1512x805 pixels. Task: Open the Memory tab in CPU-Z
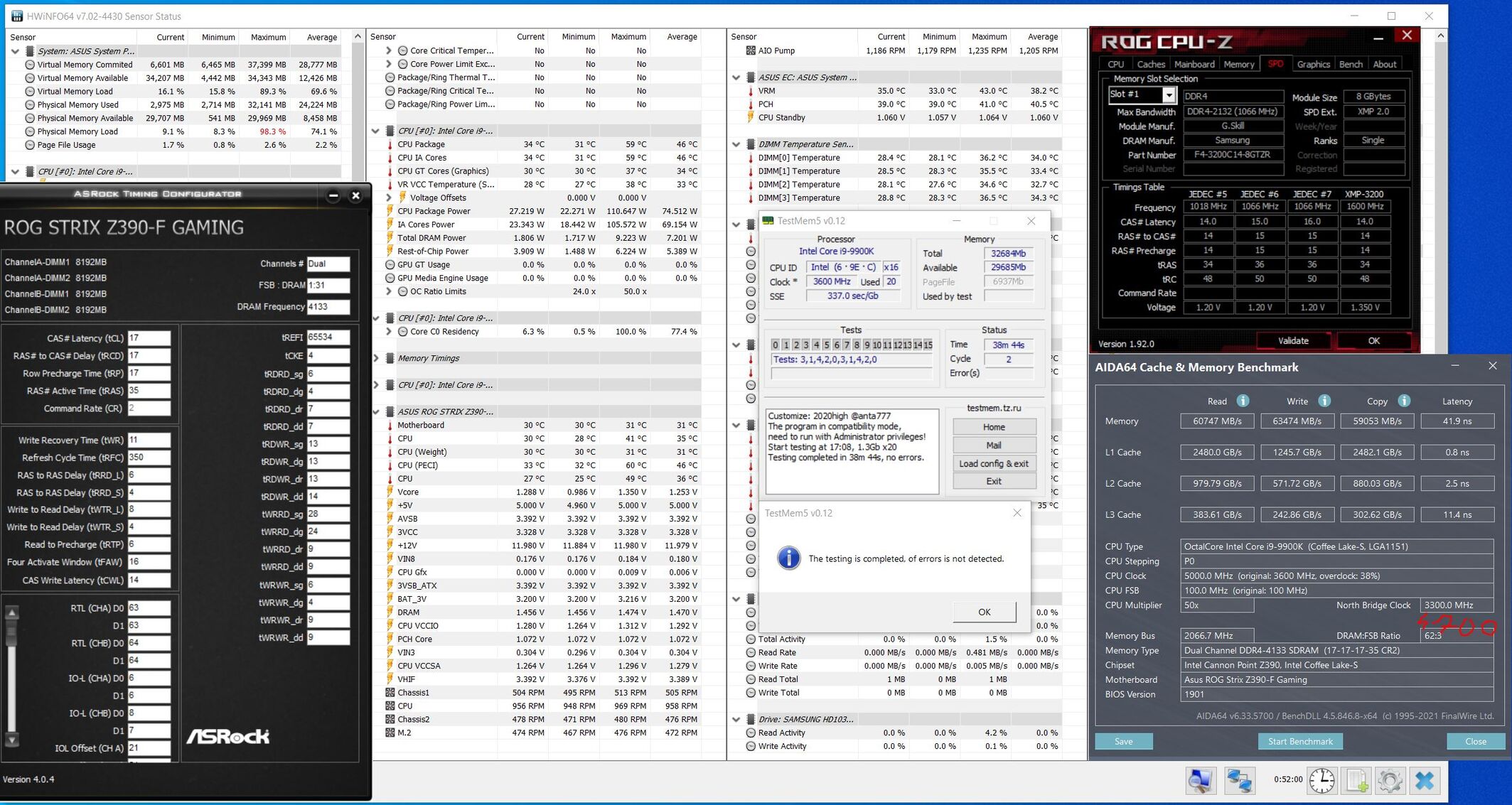point(1239,64)
